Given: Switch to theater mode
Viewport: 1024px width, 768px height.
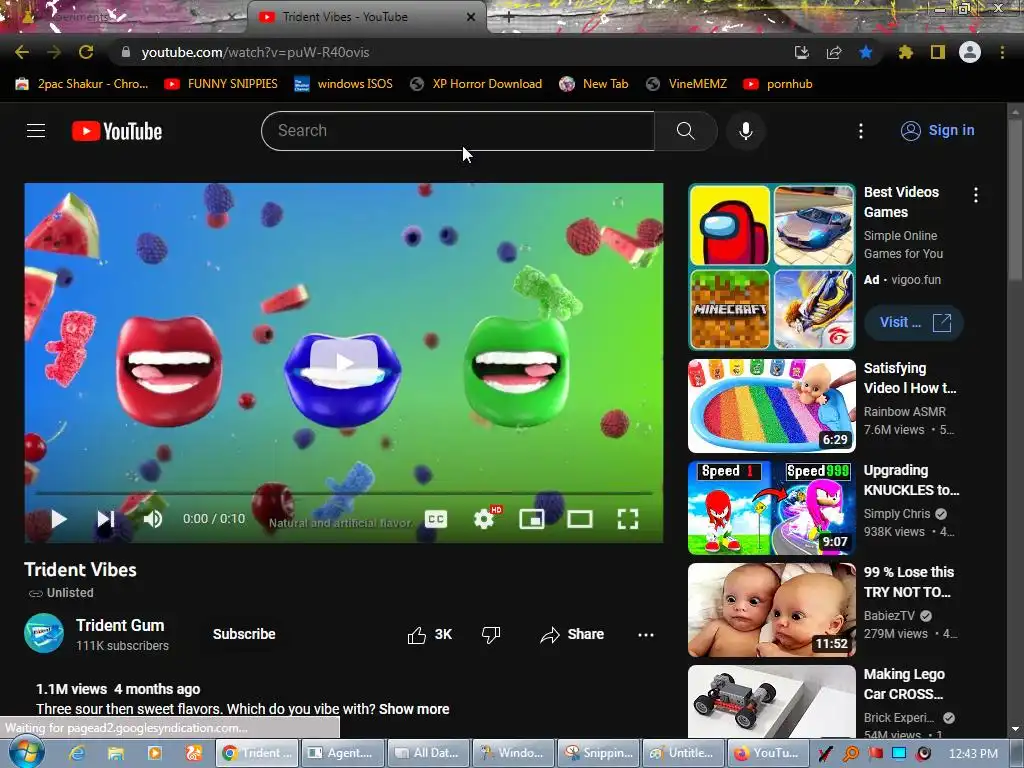Looking at the screenshot, I should [580, 519].
